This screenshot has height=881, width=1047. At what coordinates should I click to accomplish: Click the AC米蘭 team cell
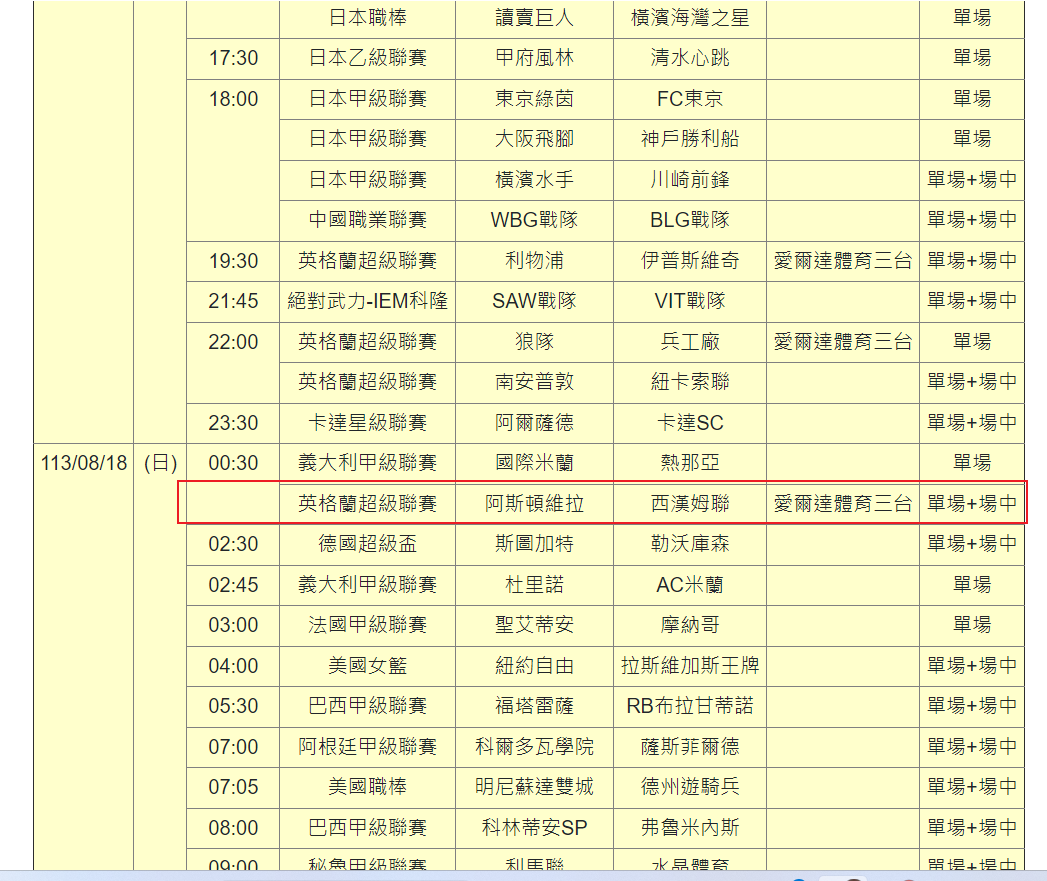coord(690,584)
